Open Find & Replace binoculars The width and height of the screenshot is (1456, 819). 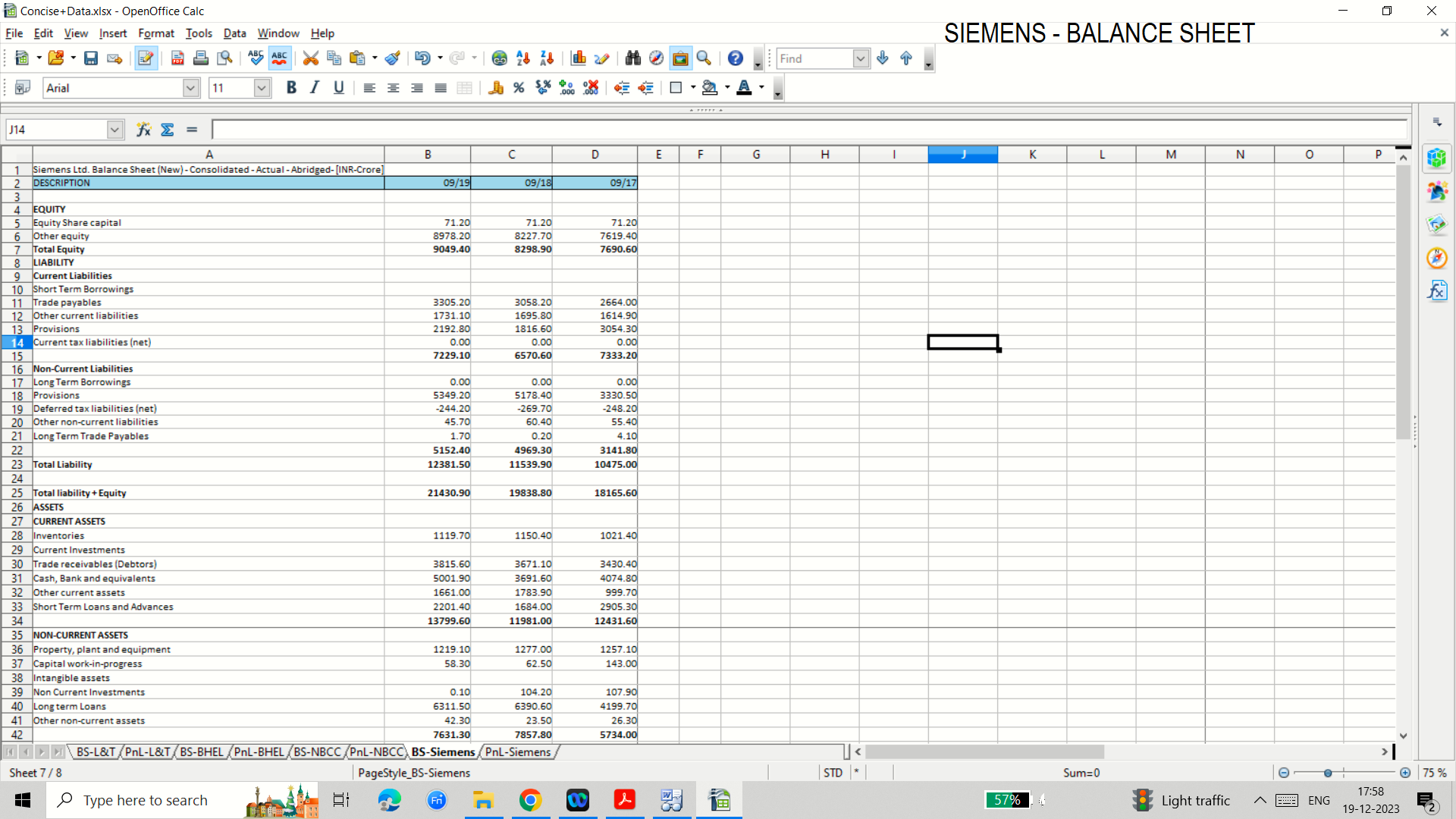click(x=633, y=58)
